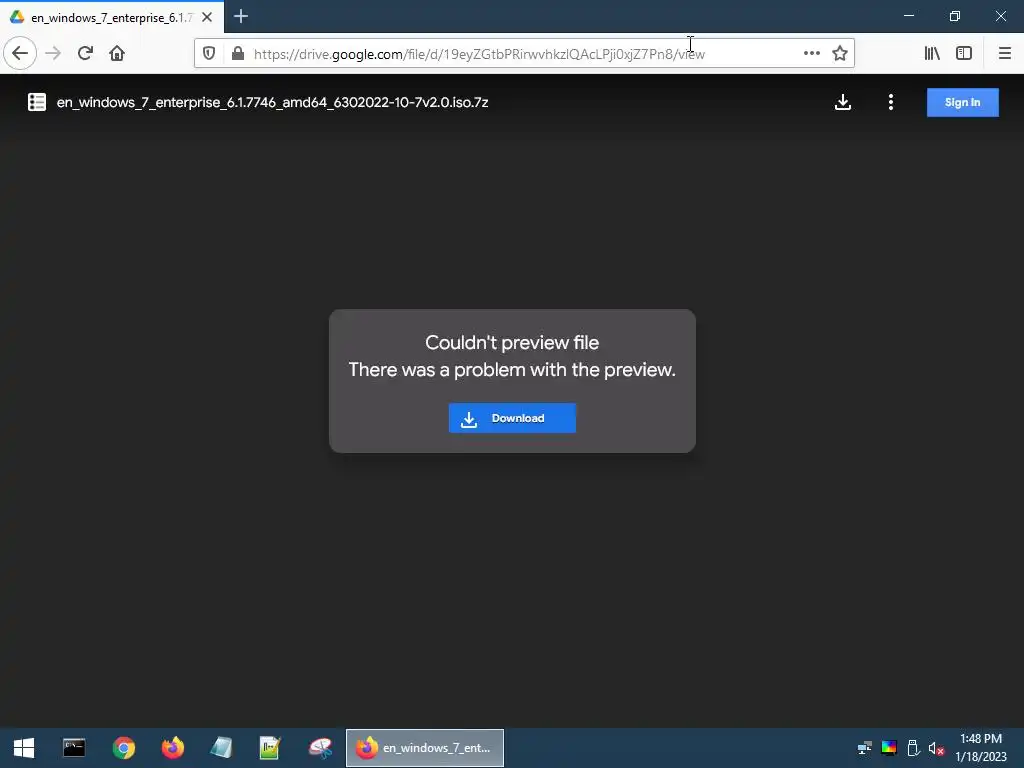Screen dimensions: 1024x768
Task: Open the Notepad++ style taskbar icon
Action: (270, 748)
